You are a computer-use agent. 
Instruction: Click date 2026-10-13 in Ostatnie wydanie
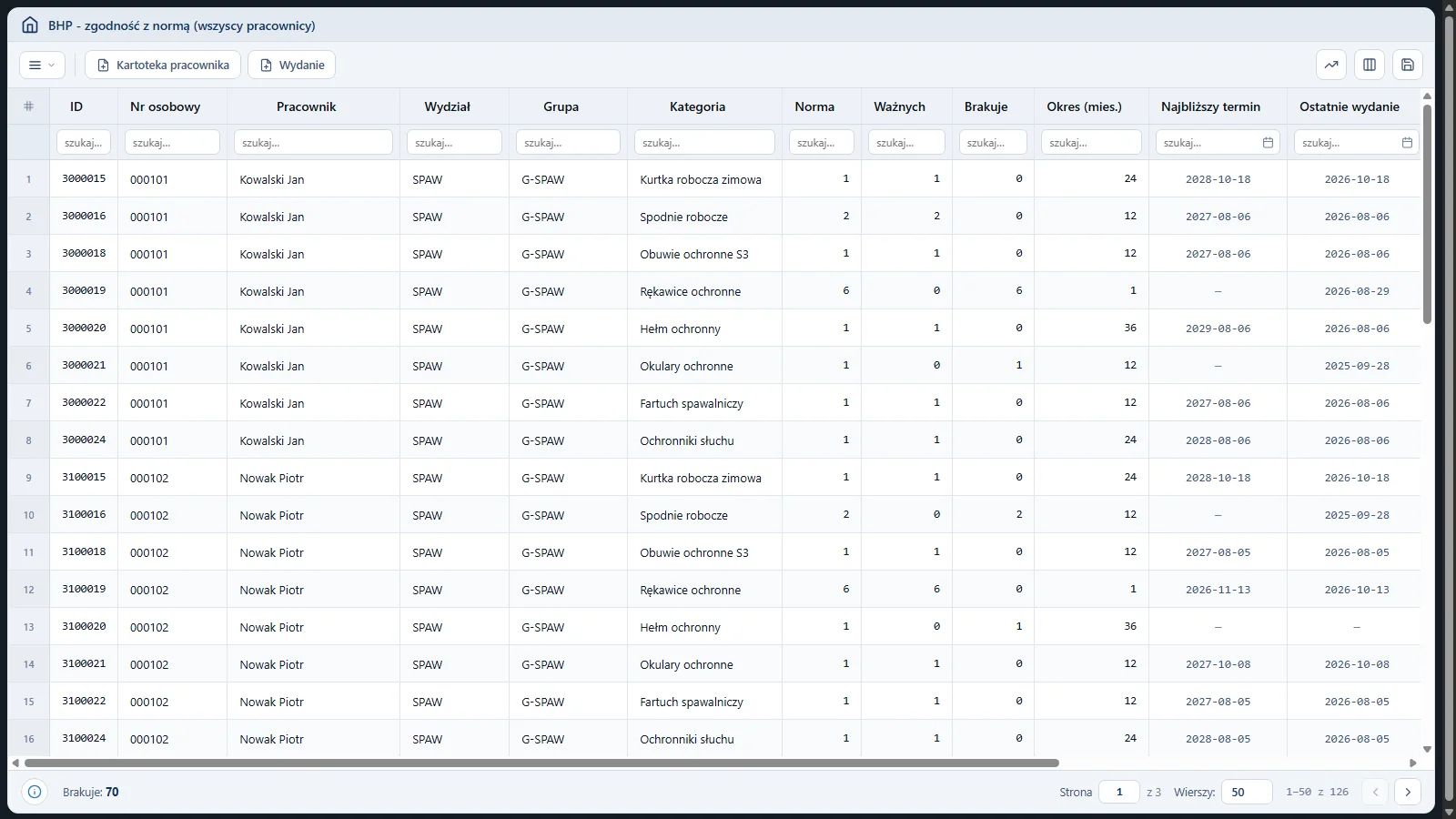pos(1357,590)
